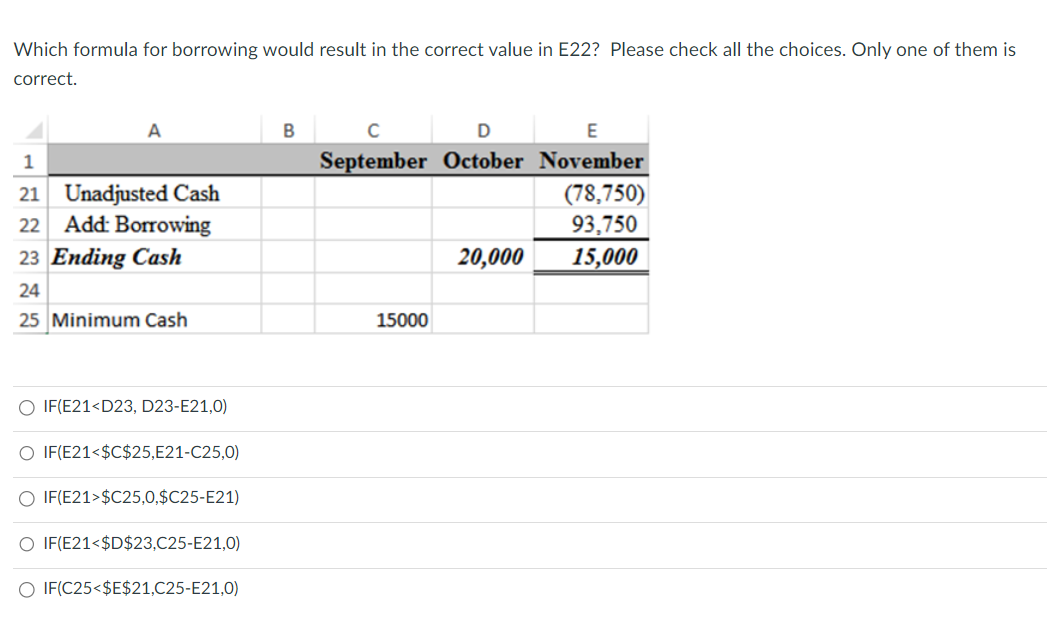Click the November column header
1047x636 pixels.
[594, 161]
